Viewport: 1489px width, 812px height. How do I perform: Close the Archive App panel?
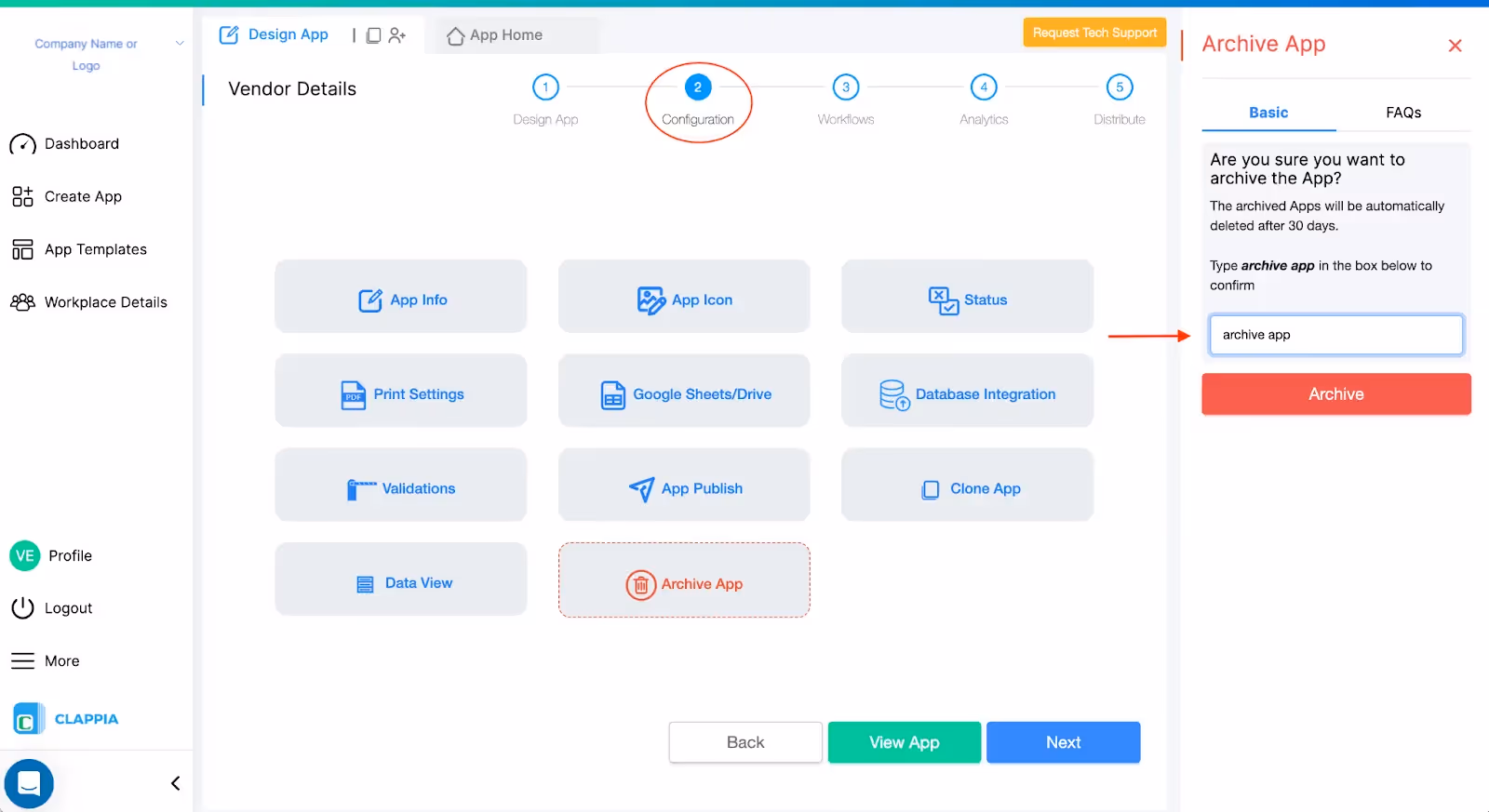pyautogui.click(x=1455, y=46)
